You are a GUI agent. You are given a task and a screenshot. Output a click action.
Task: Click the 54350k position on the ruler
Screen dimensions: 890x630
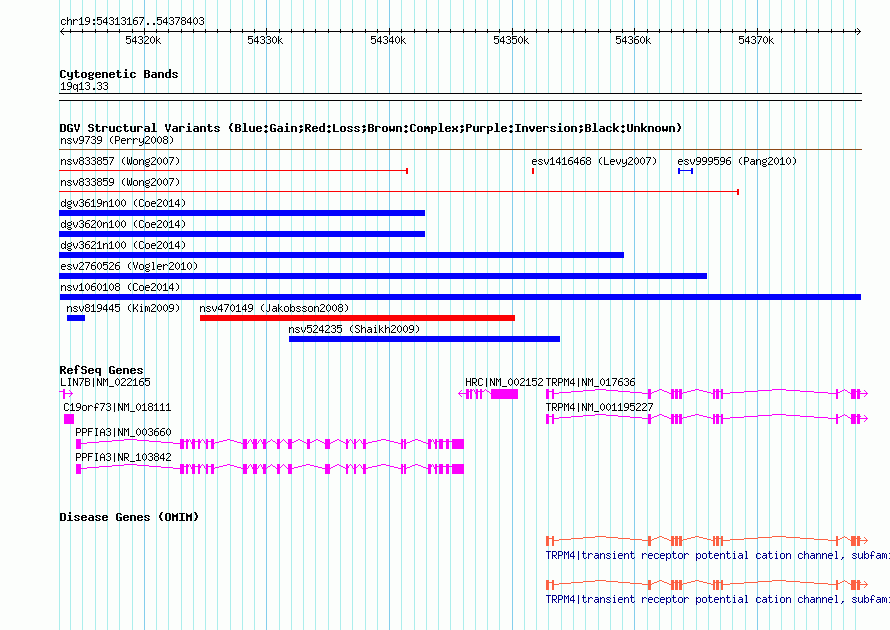(511, 40)
